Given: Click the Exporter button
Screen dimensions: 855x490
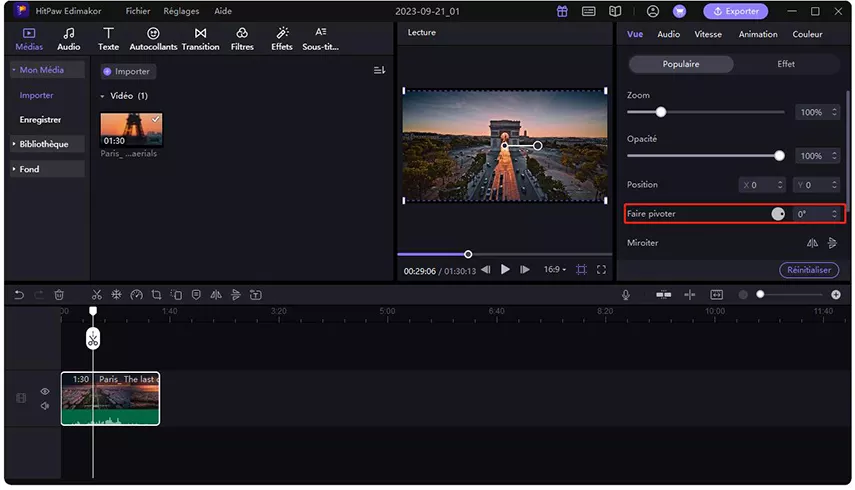Looking at the screenshot, I should pos(736,11).
